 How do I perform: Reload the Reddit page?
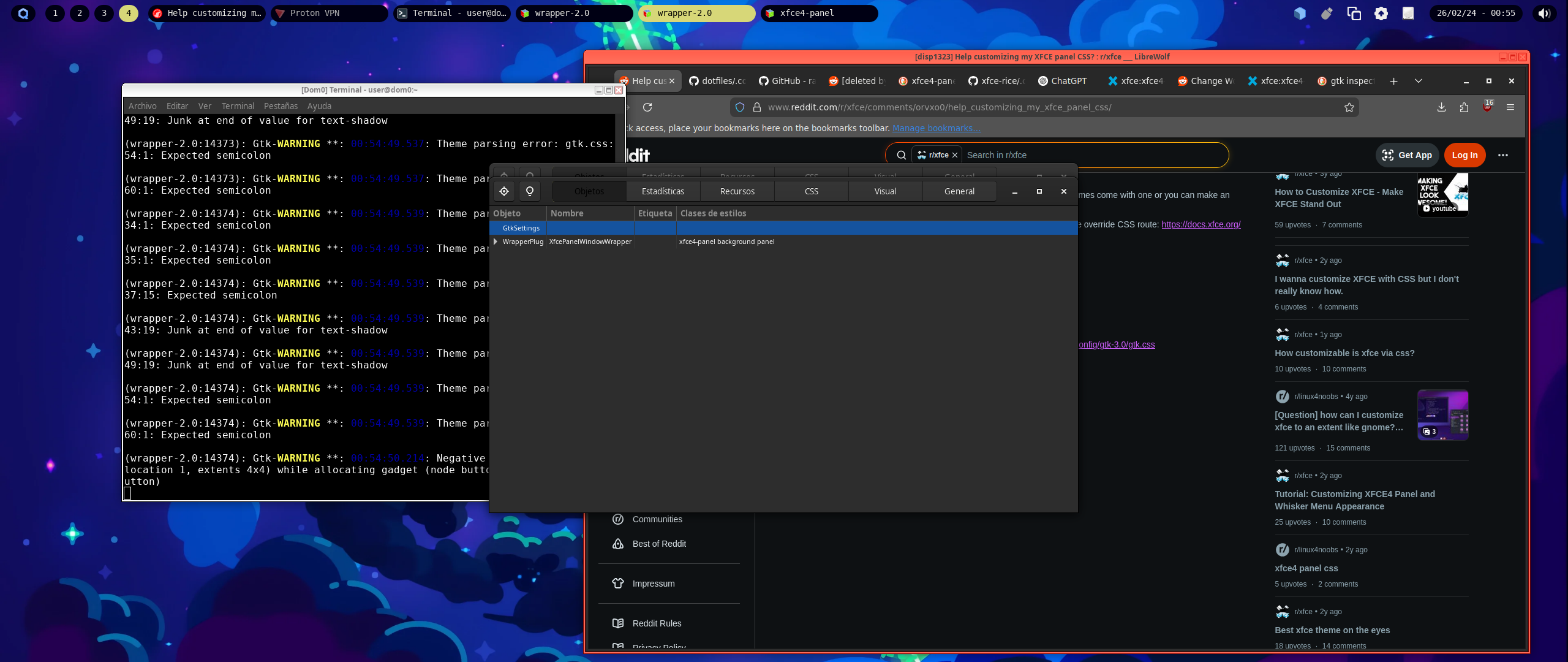point(647,107)
